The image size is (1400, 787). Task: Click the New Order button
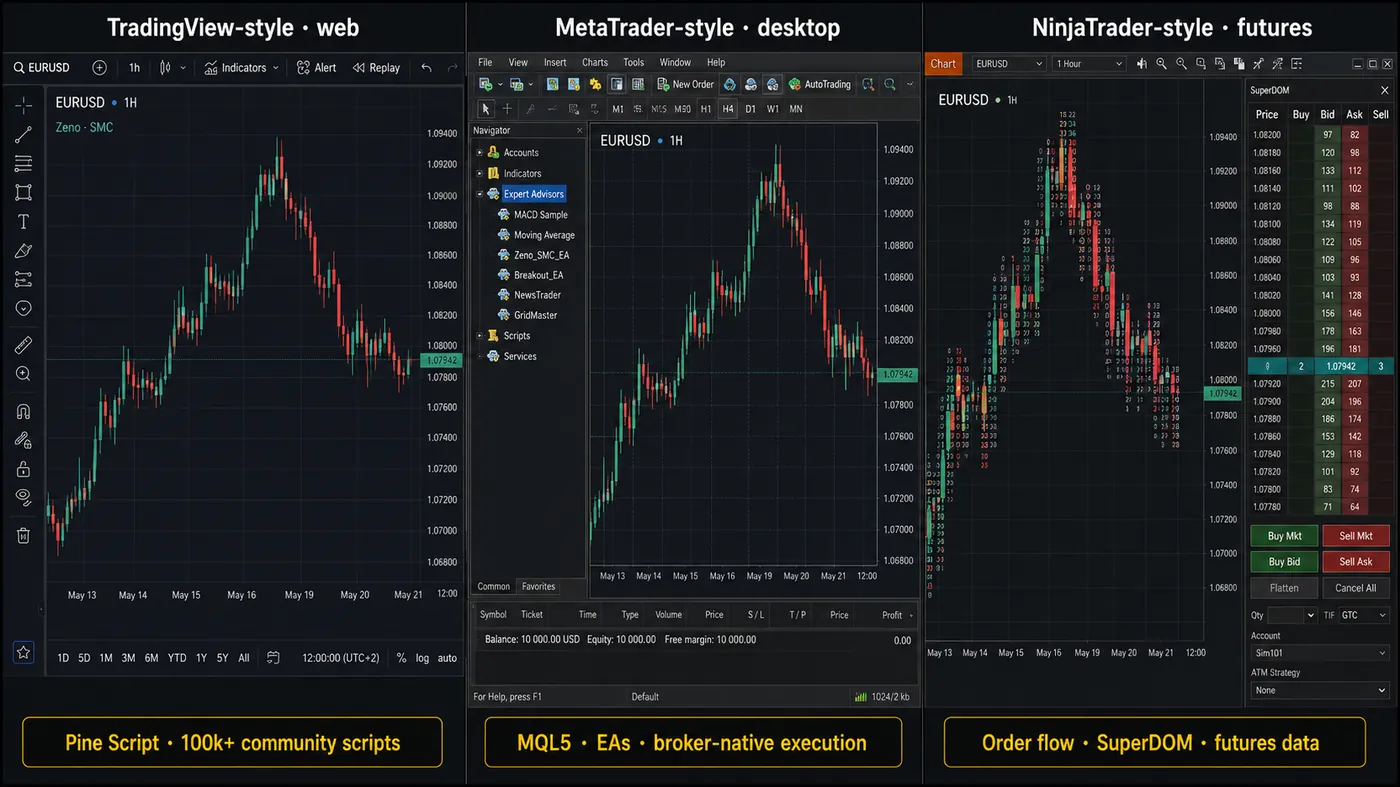click(x=685, y=85)
